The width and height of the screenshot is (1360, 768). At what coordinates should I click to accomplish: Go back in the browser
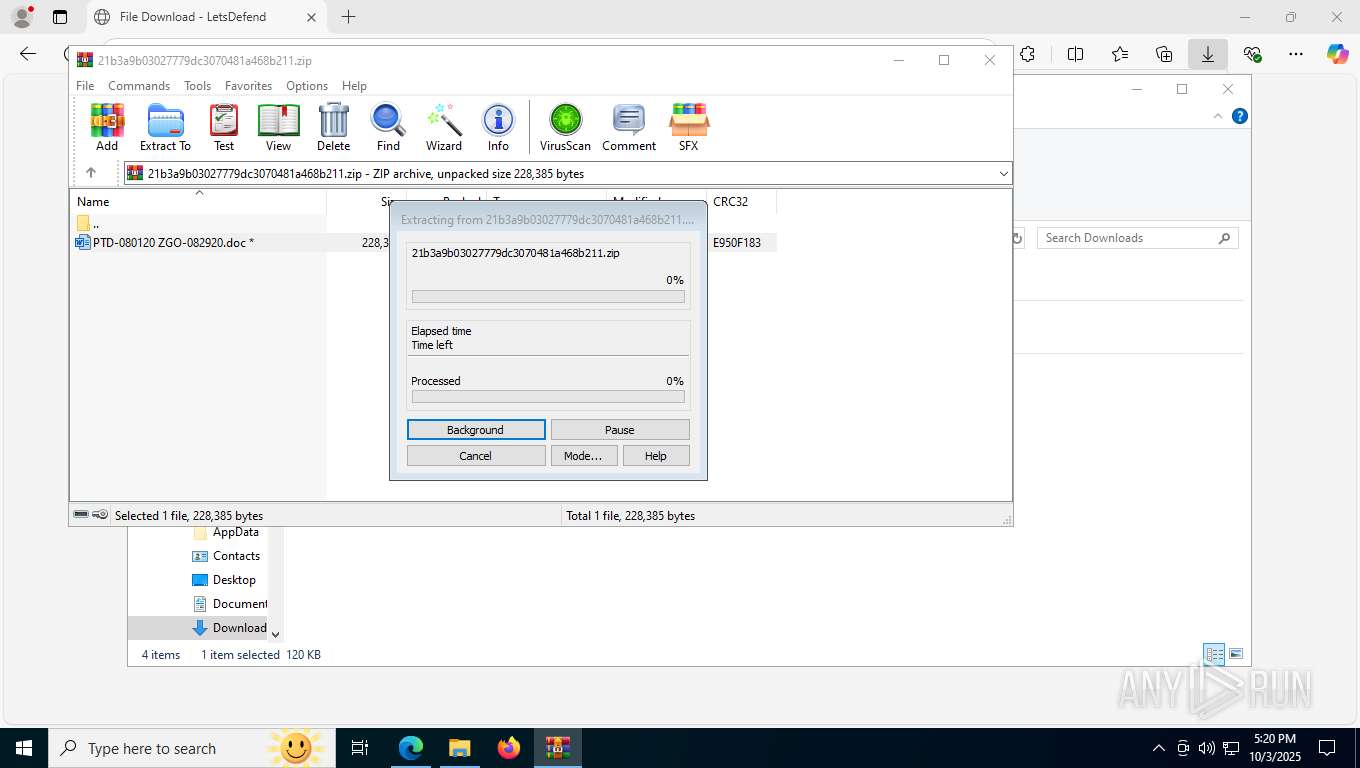[x=28, y=54]
